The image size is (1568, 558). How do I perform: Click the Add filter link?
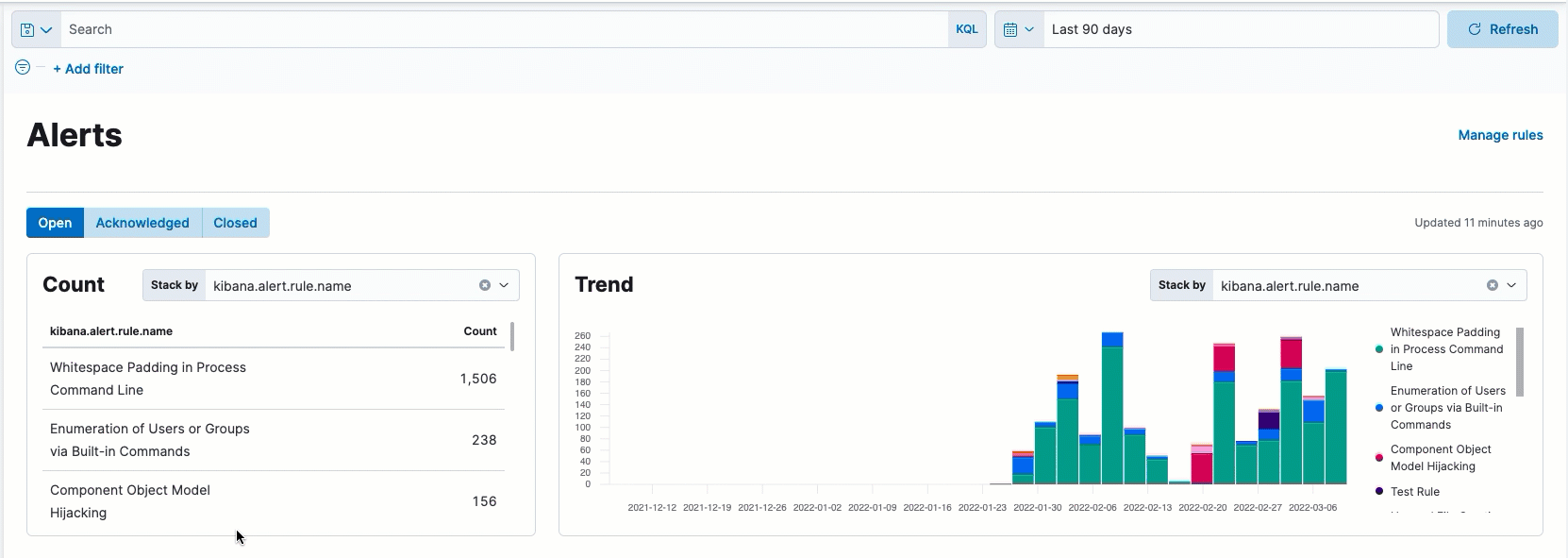click(88, 69)
